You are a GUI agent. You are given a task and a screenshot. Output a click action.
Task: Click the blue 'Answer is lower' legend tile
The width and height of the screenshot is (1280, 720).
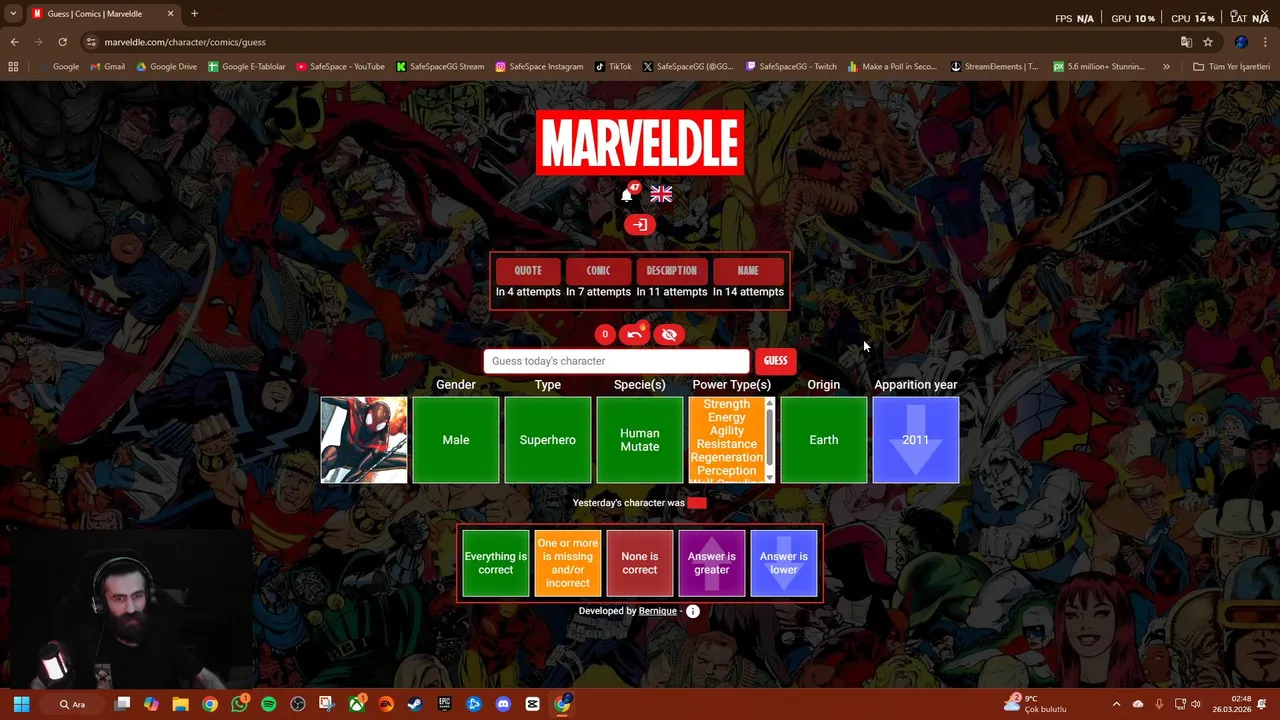[x=784, y=563]
